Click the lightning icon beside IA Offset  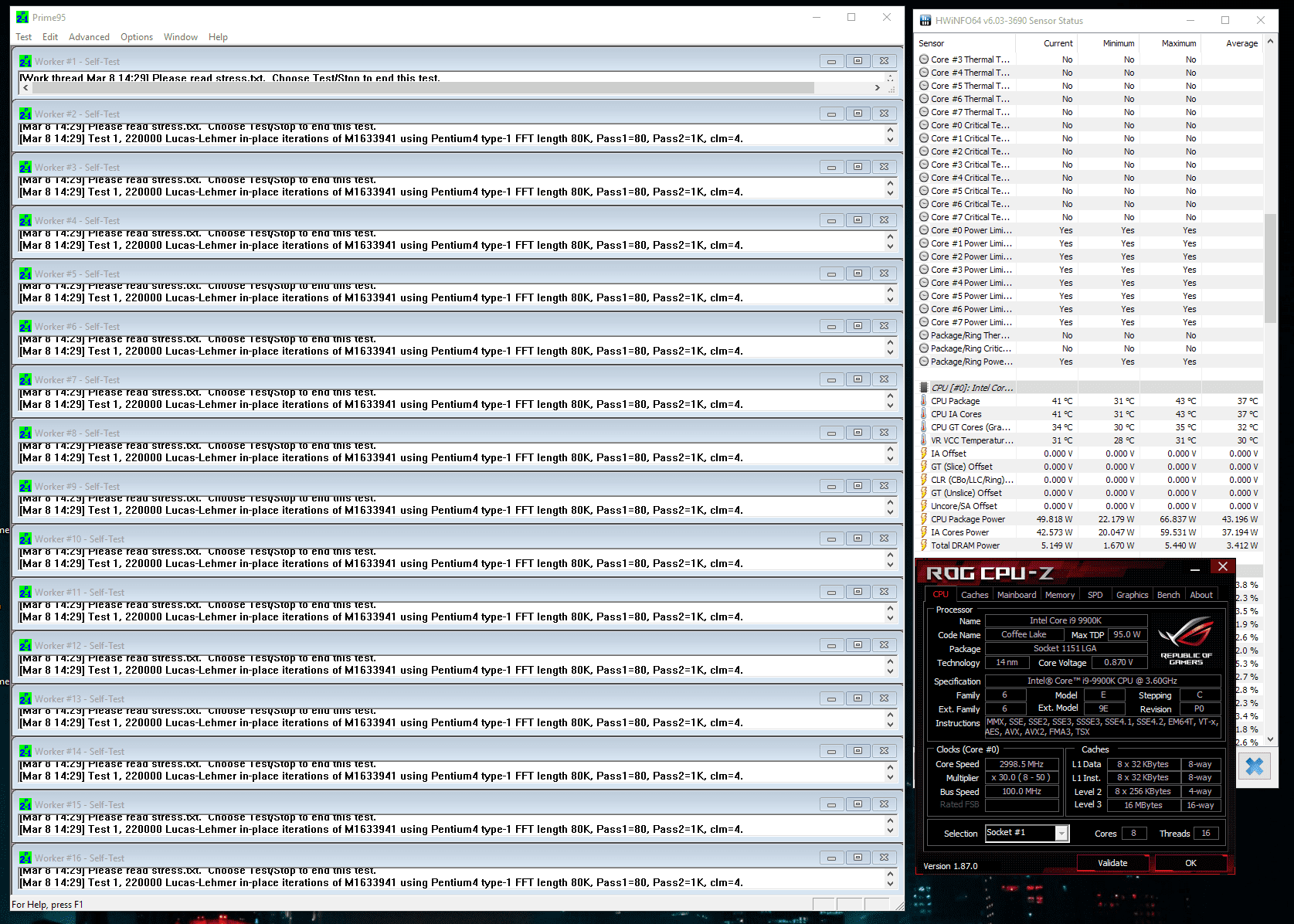pyautogui.click(x=923, y=454)
